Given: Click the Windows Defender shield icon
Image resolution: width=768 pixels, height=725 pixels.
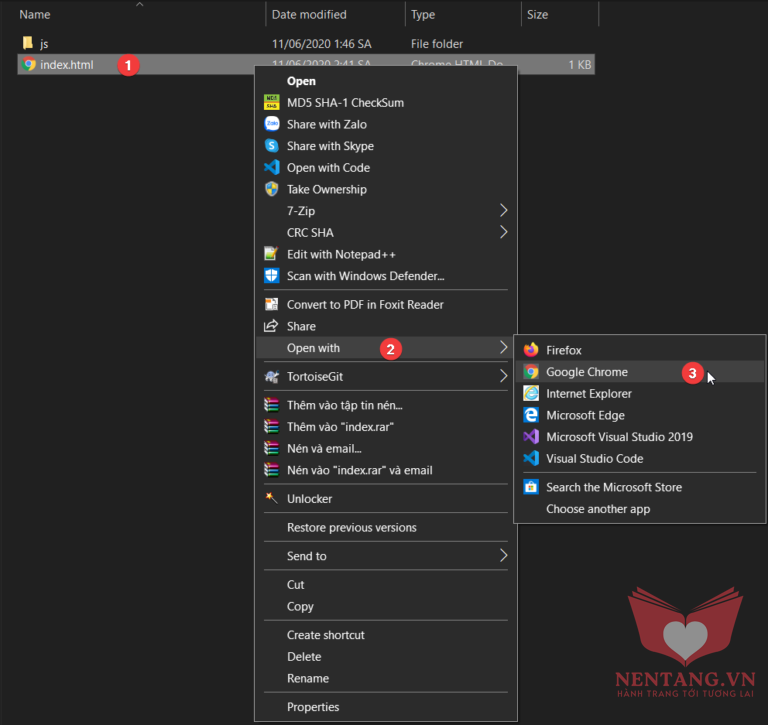Looking at the screenshot, I should pyautogui.click(x=271, y=276).
